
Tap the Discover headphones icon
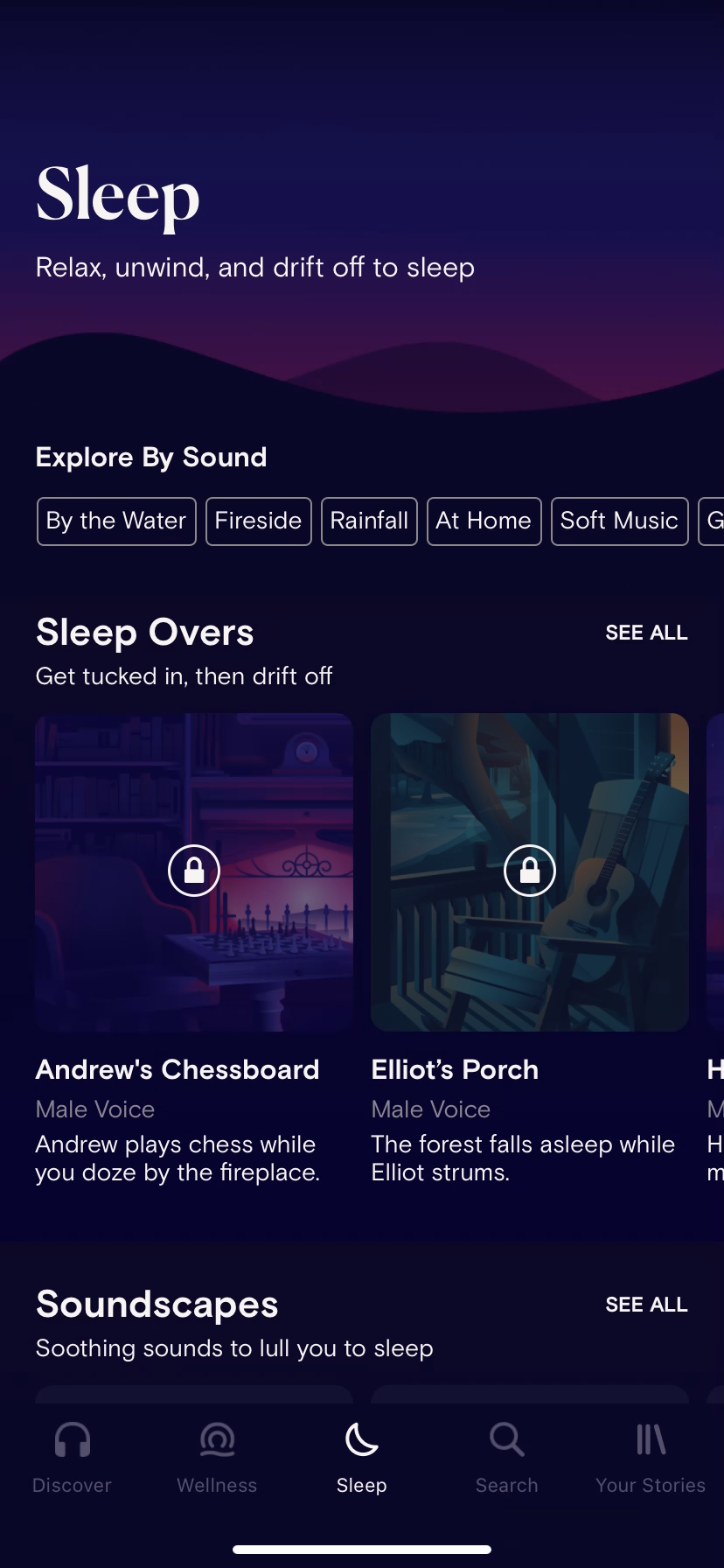point(73,1439)
